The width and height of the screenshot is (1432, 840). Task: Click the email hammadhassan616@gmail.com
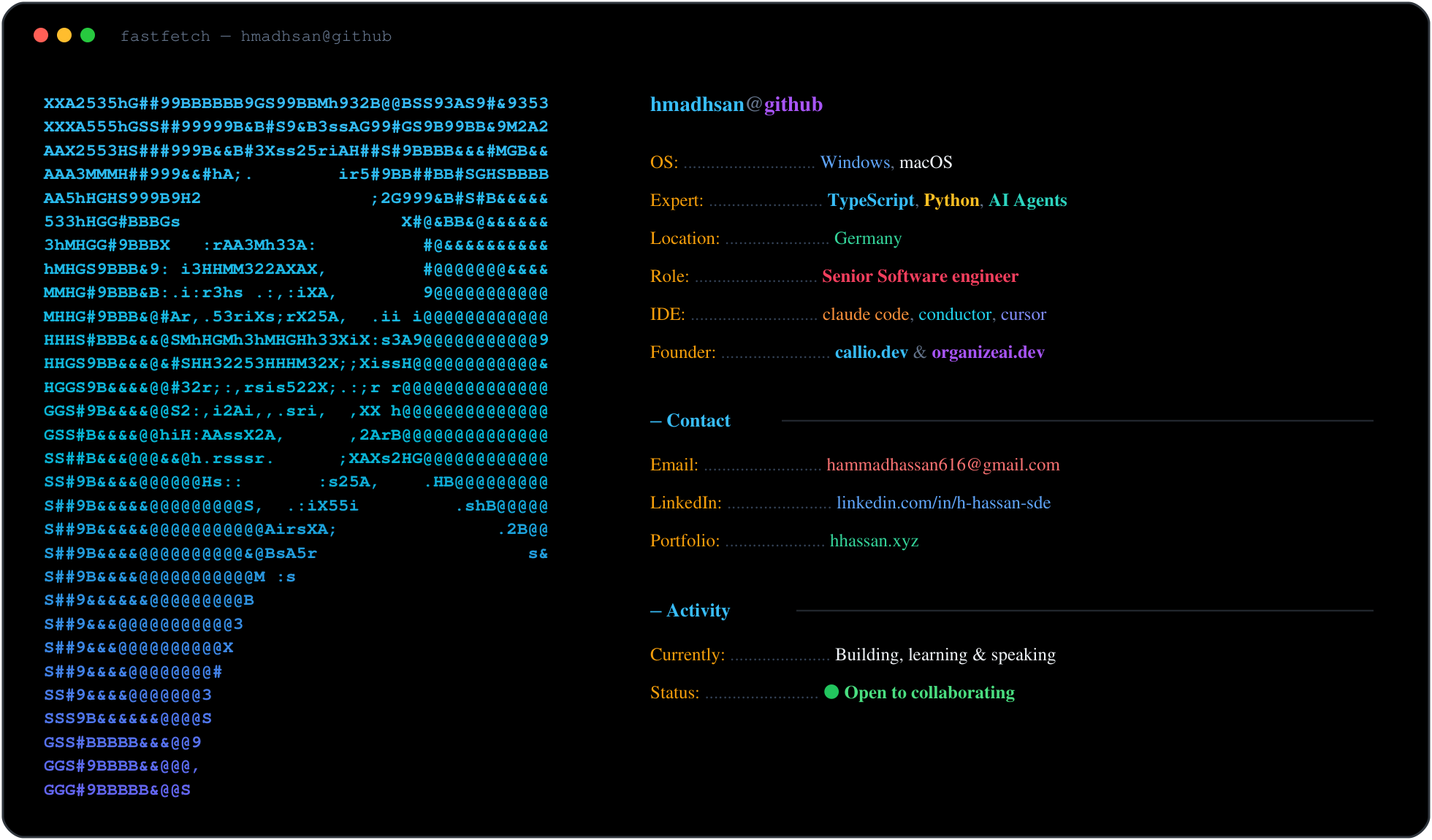(942, 465)
